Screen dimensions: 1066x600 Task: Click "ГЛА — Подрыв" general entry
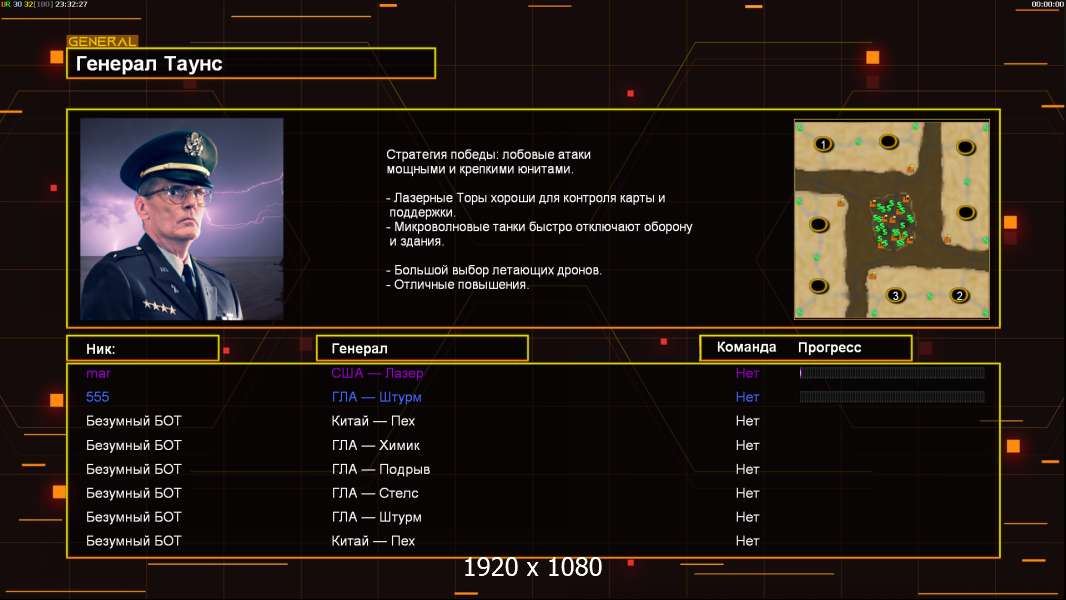pyautogui.click(x=380, y=469)
